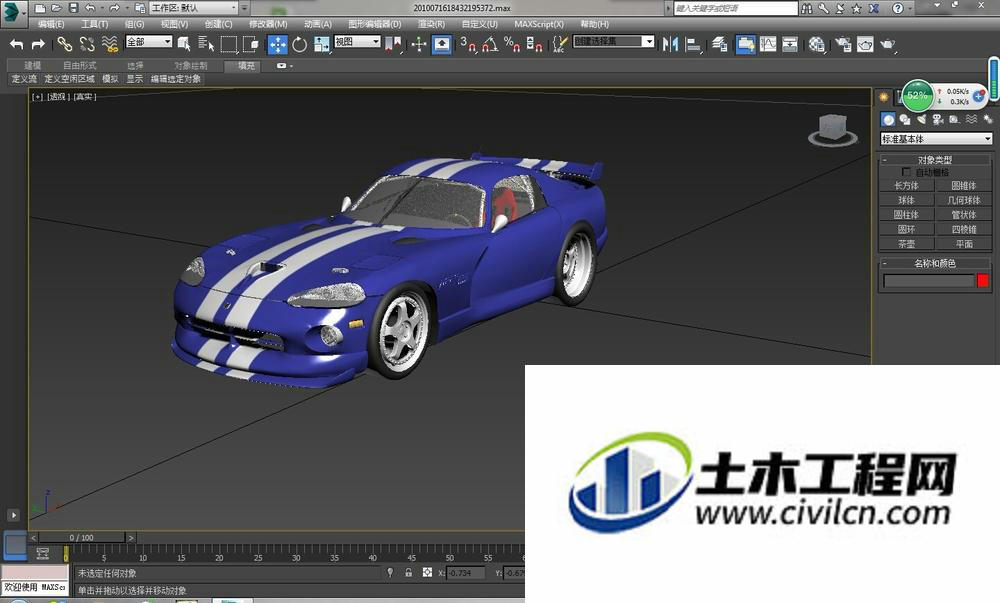This screenshot has width=1000, height=603.
Task: Open the MAXScript(X) menu
Action: coord(539,24)
